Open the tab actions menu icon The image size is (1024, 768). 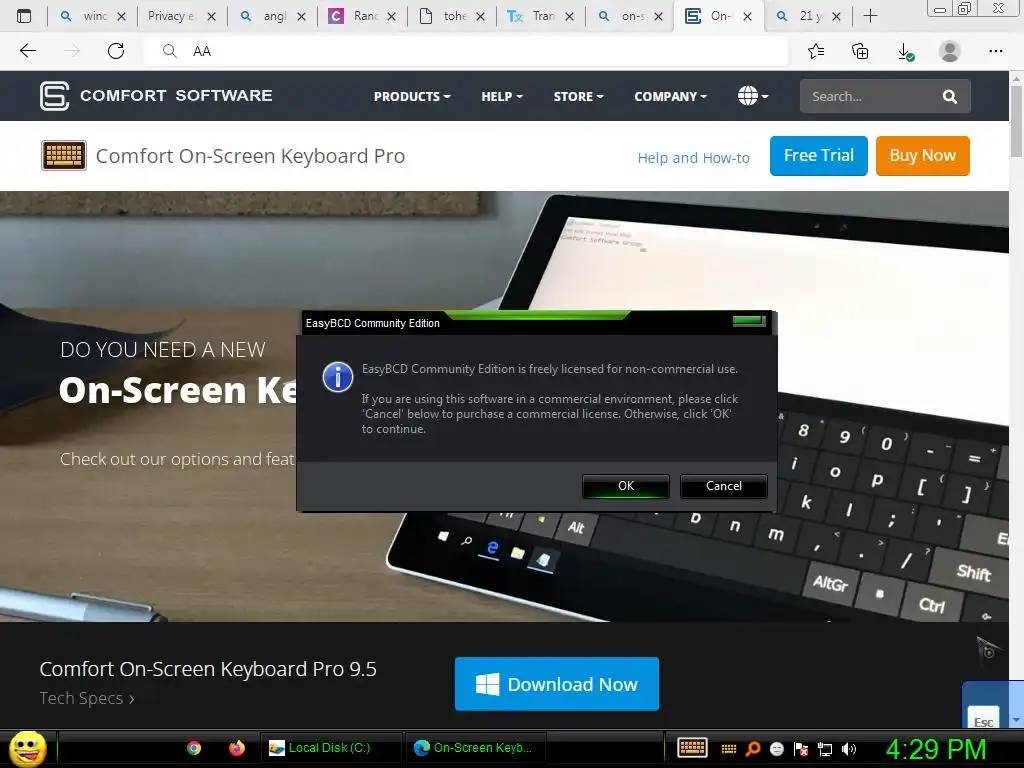[x=24, y=16]
